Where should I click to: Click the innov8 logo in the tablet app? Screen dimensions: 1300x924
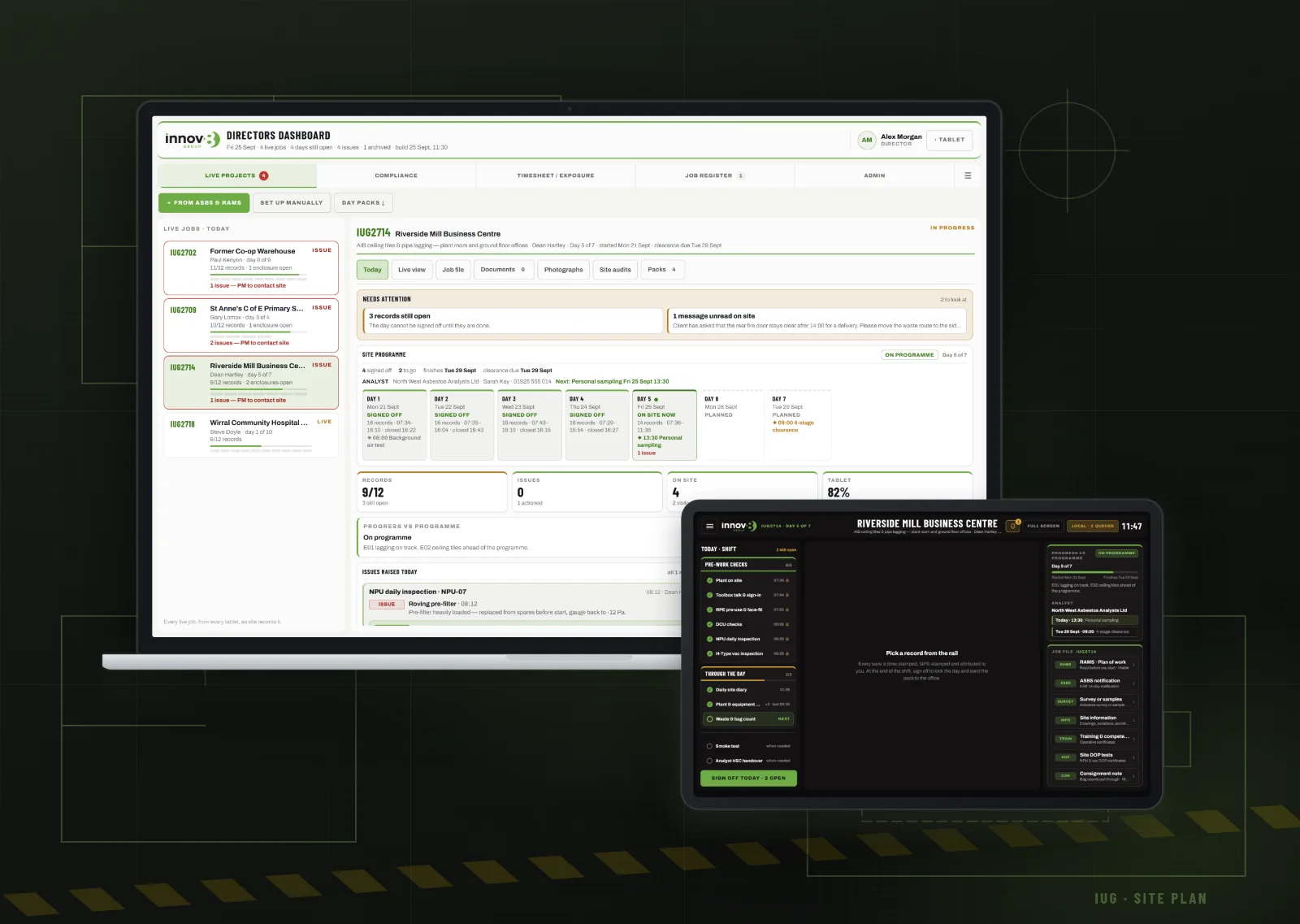[x=739, y=526]
